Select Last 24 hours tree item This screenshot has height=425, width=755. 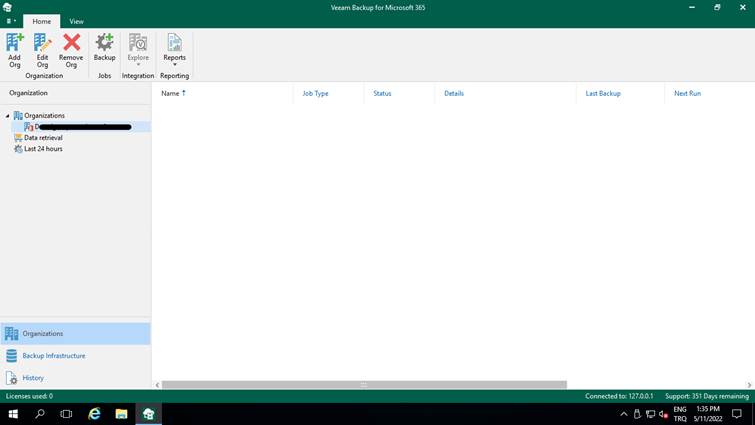pos(43,149)
